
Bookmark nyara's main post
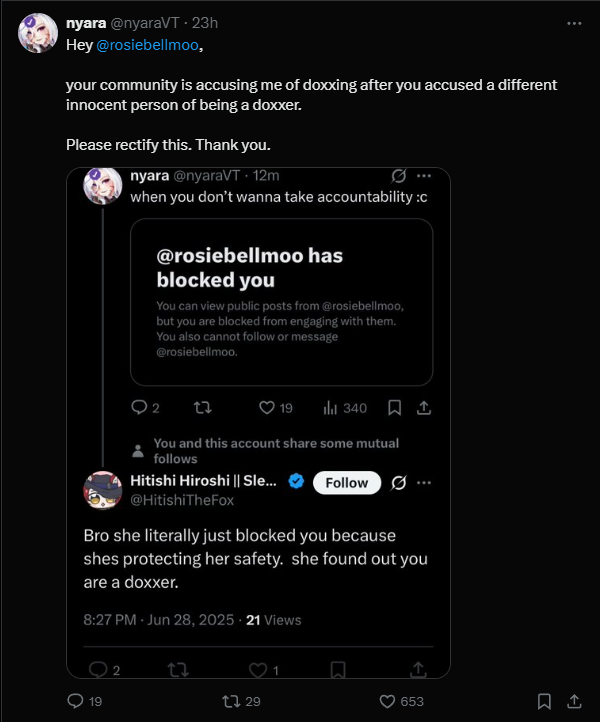[x=544, y=701]
